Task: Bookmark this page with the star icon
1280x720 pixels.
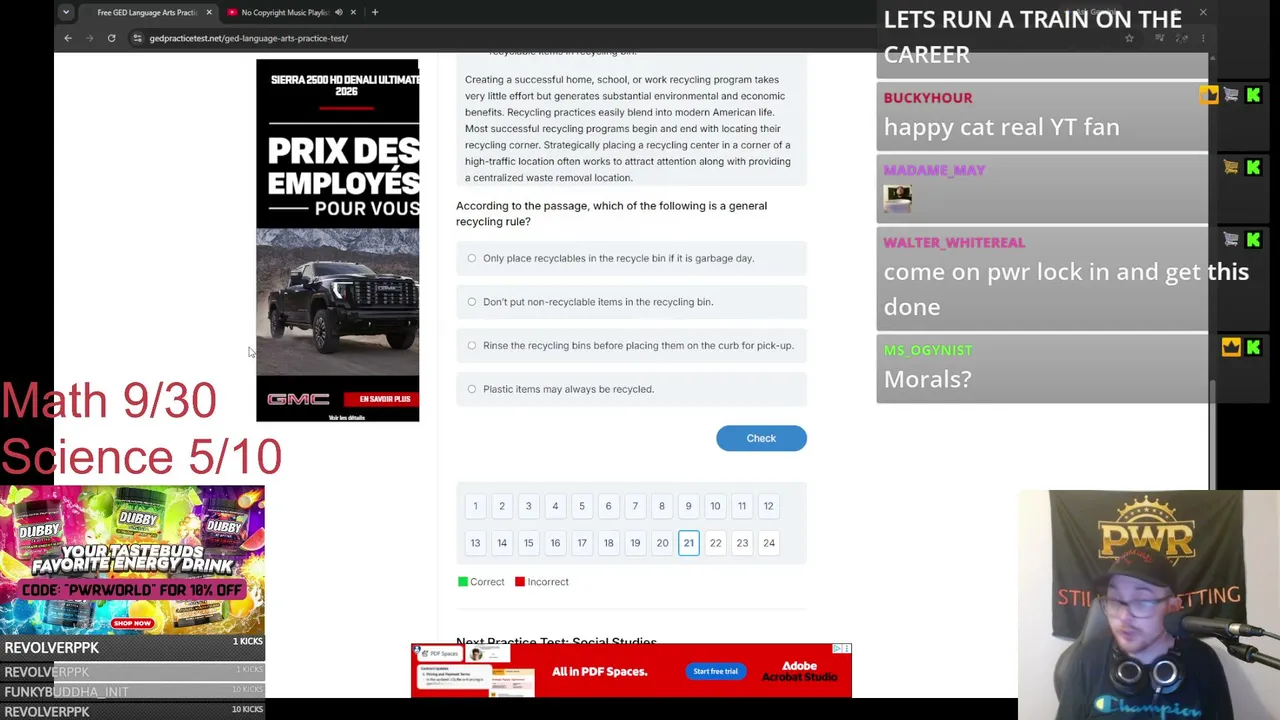Action: [x=1129, y=38]
